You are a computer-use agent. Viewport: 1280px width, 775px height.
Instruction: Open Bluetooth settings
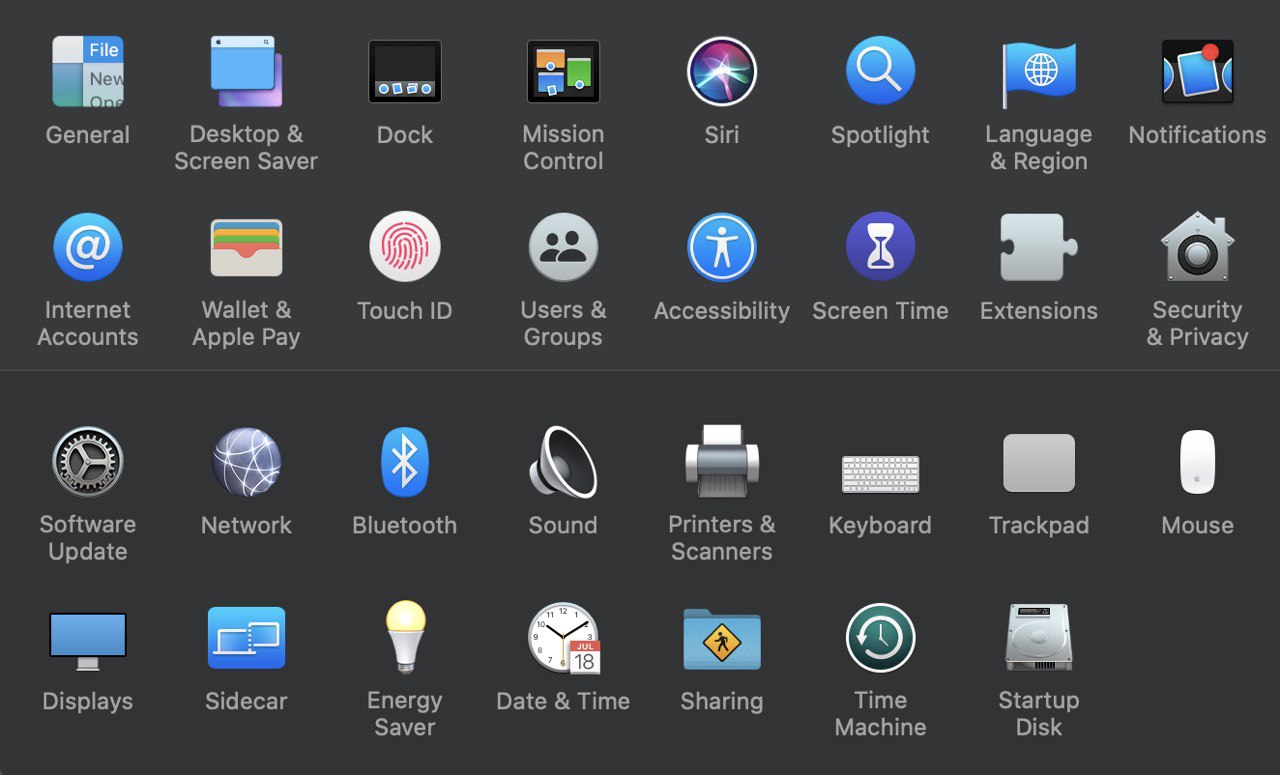click(x=405, y=462)
